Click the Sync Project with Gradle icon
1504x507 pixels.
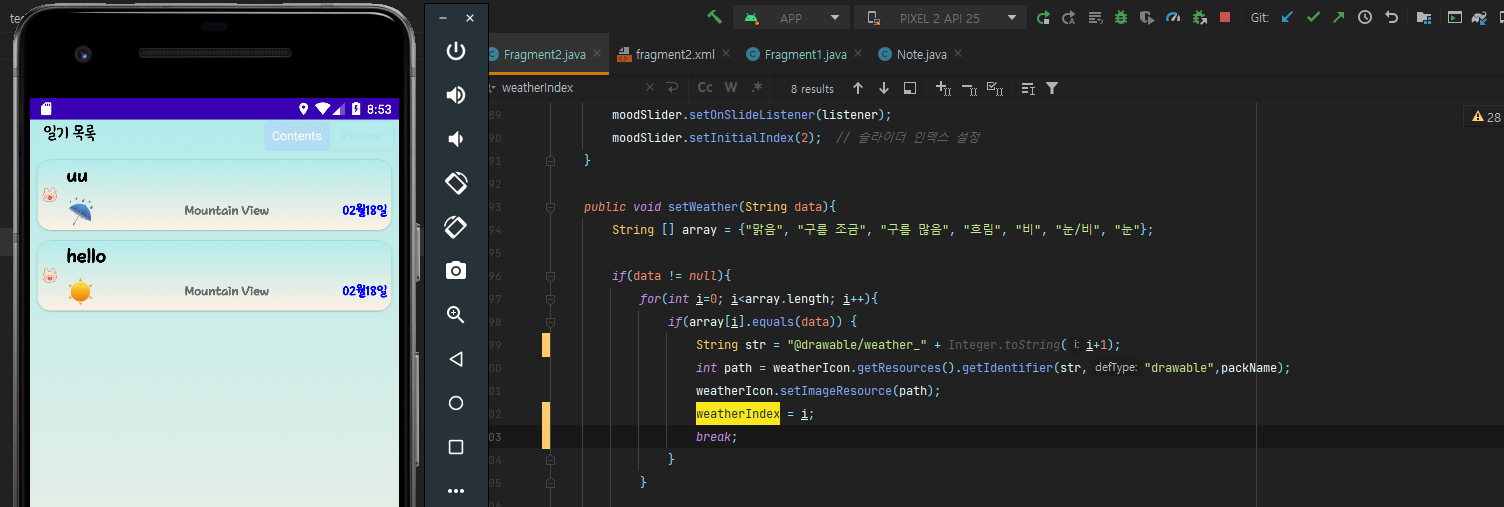[x=1478, y=17]
